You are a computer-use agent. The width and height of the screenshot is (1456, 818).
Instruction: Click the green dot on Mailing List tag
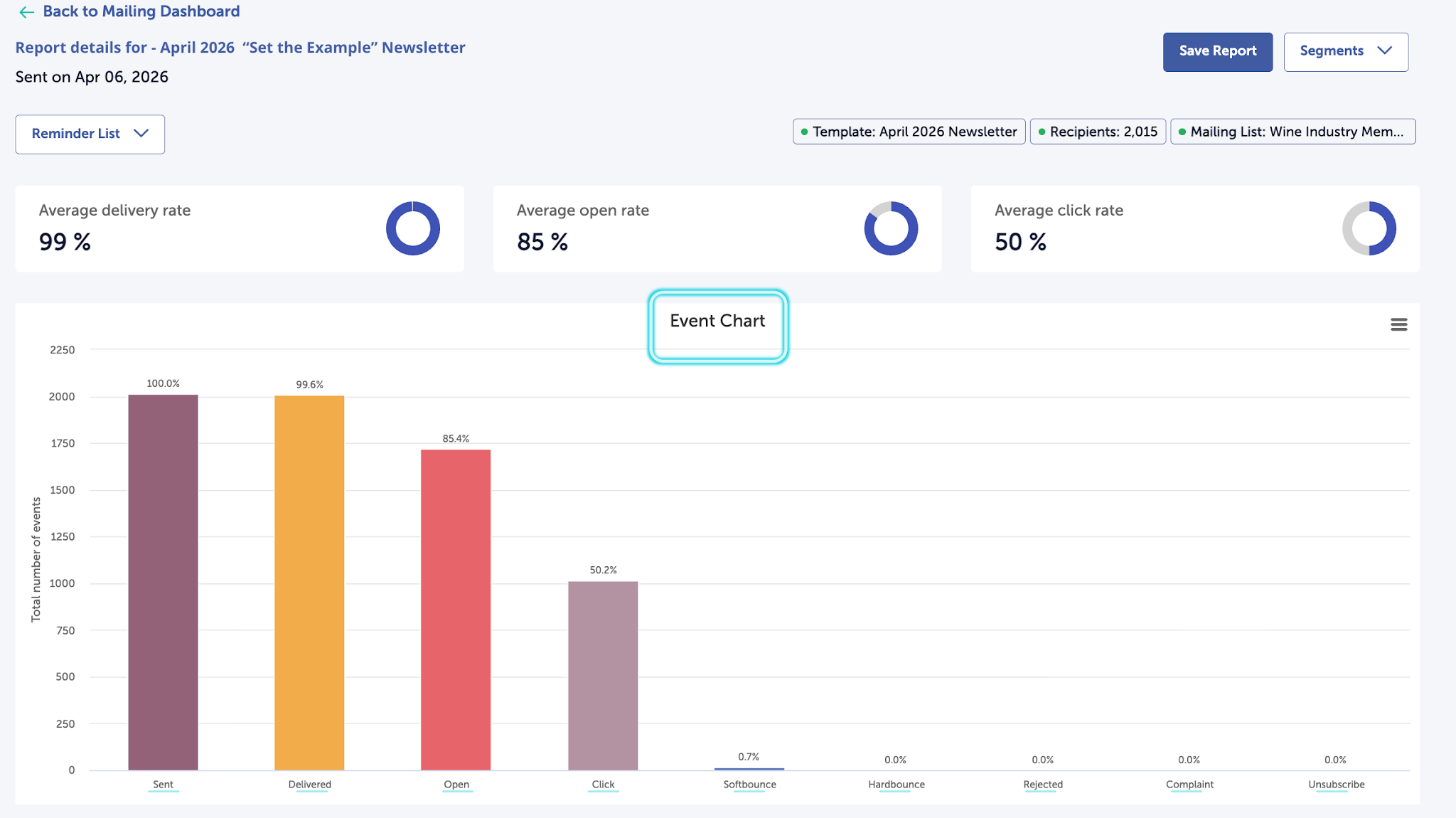click(1182, 132)
